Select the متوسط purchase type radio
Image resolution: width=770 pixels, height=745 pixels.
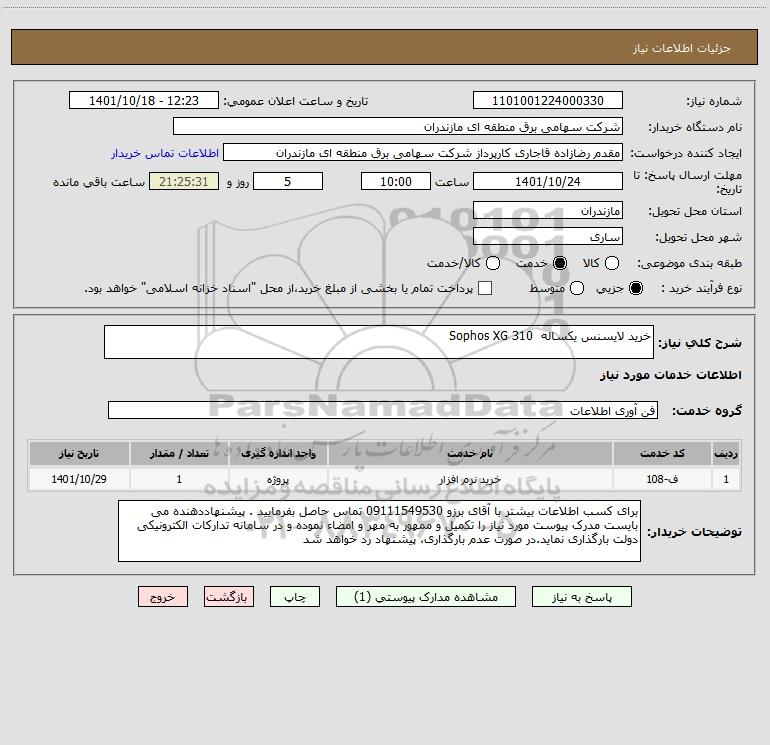coord(577,288)
